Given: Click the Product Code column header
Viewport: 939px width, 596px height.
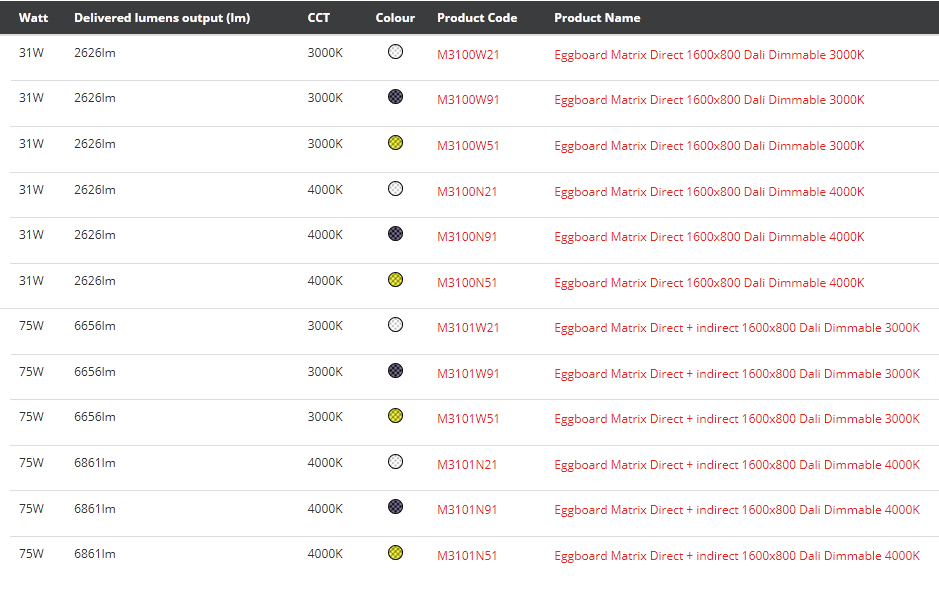Looking at the screenshot, I should 477,18.
